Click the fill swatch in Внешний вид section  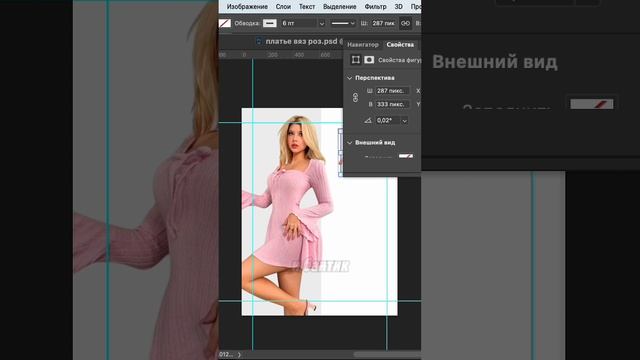[x=406, y=156]
